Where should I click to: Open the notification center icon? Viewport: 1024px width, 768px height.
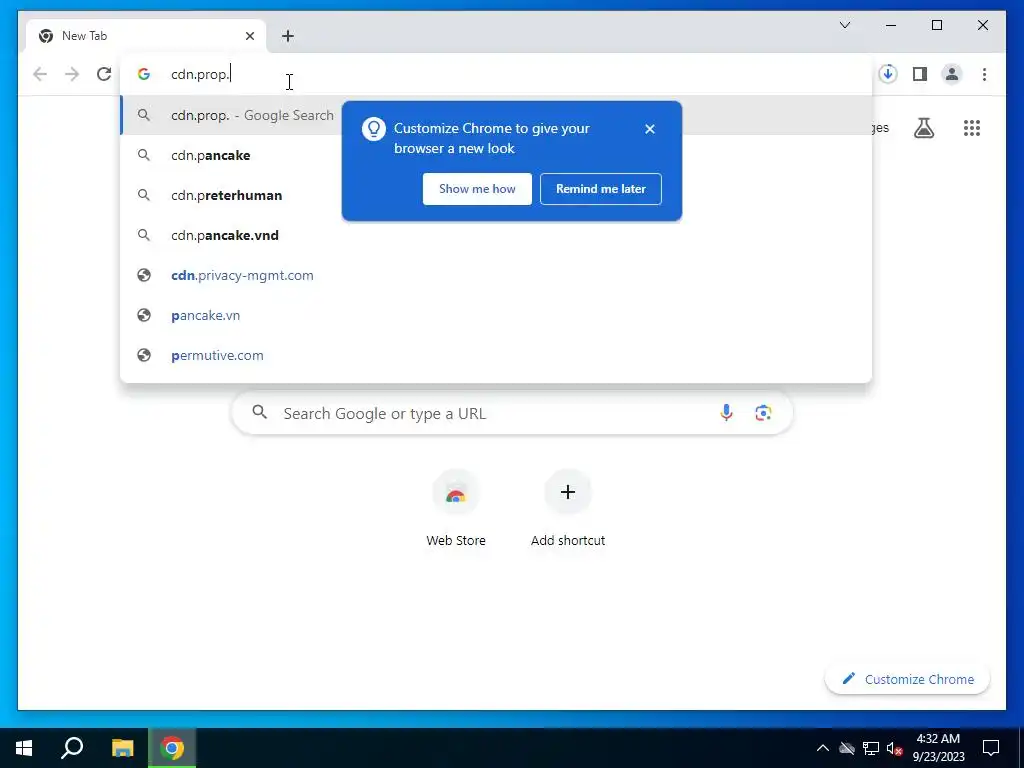pyautogui.click(x=991, y=748)
